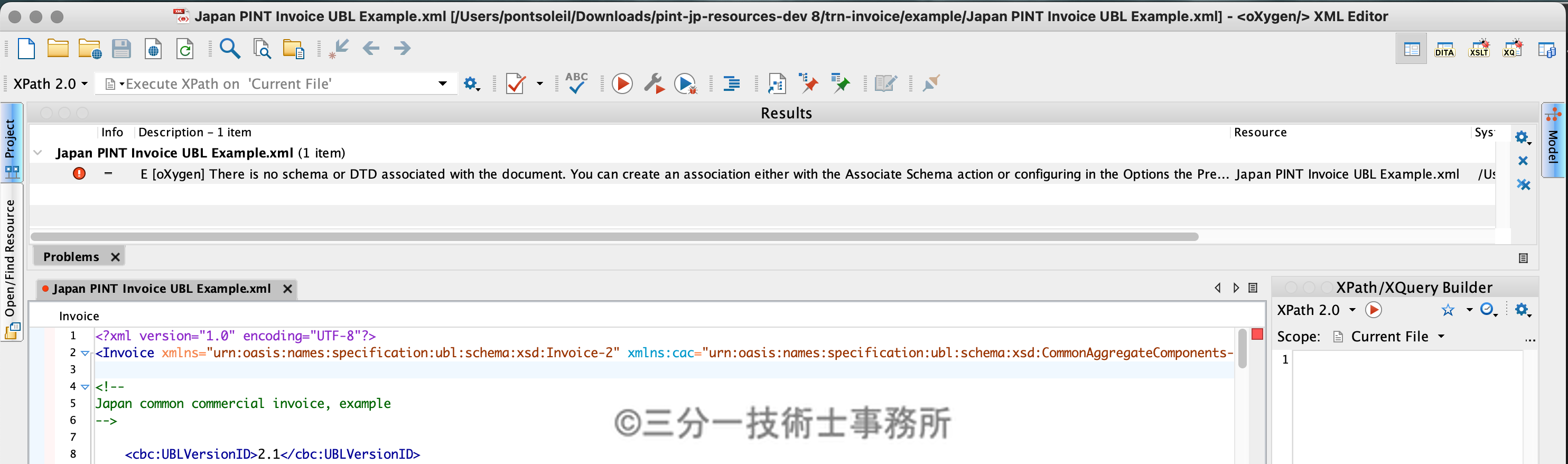The width and height of the screenshot is (1568, 464).
Task: Configure transformation scenarios wrench icon
Action: [654, 83]
